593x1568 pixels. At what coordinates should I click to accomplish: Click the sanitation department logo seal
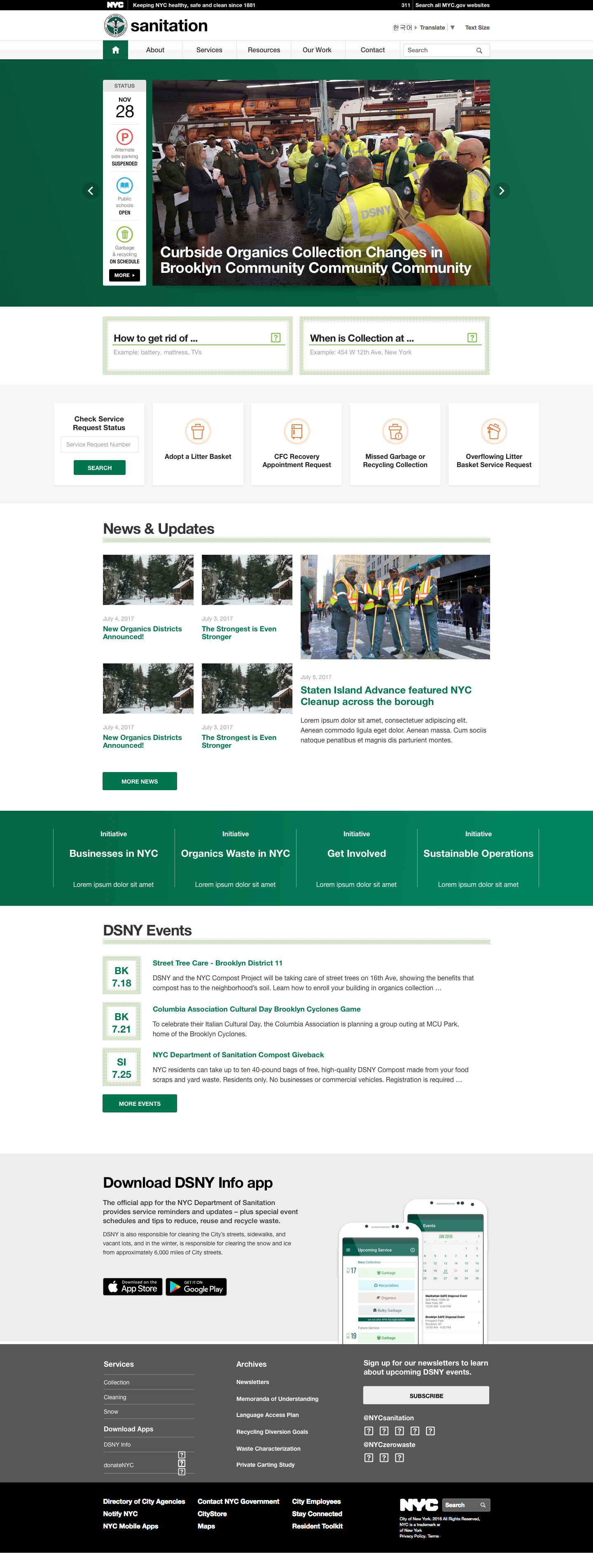115,26
